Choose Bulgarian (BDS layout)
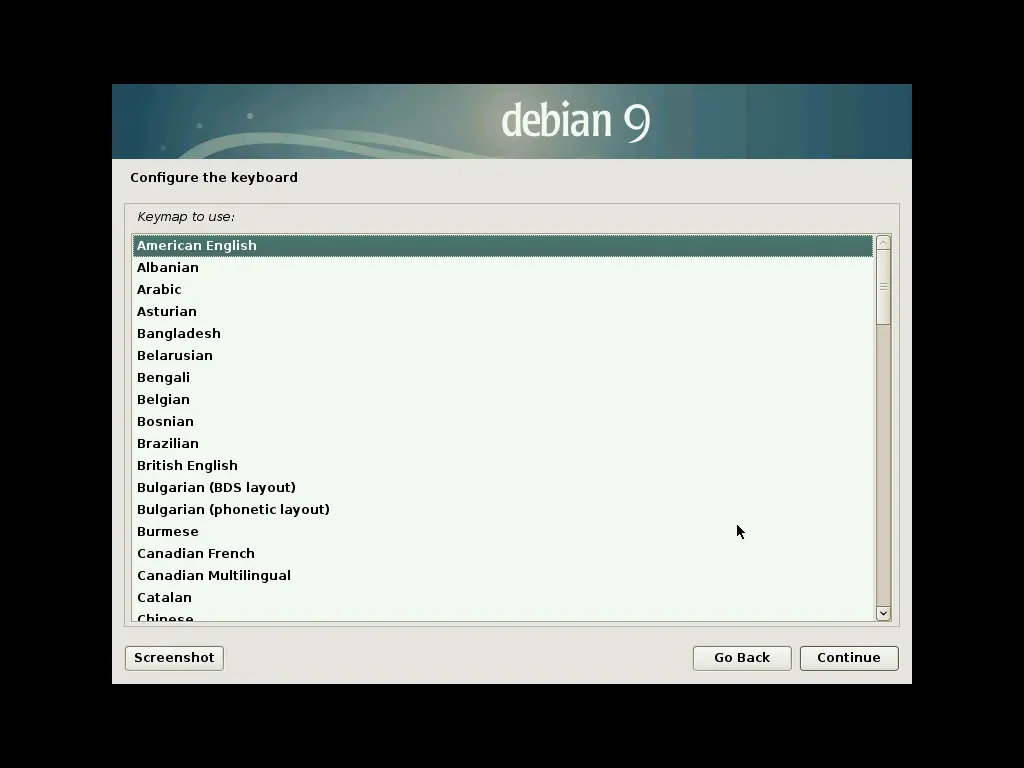Viewport: 1024px width, 768px height. (502, 488)
